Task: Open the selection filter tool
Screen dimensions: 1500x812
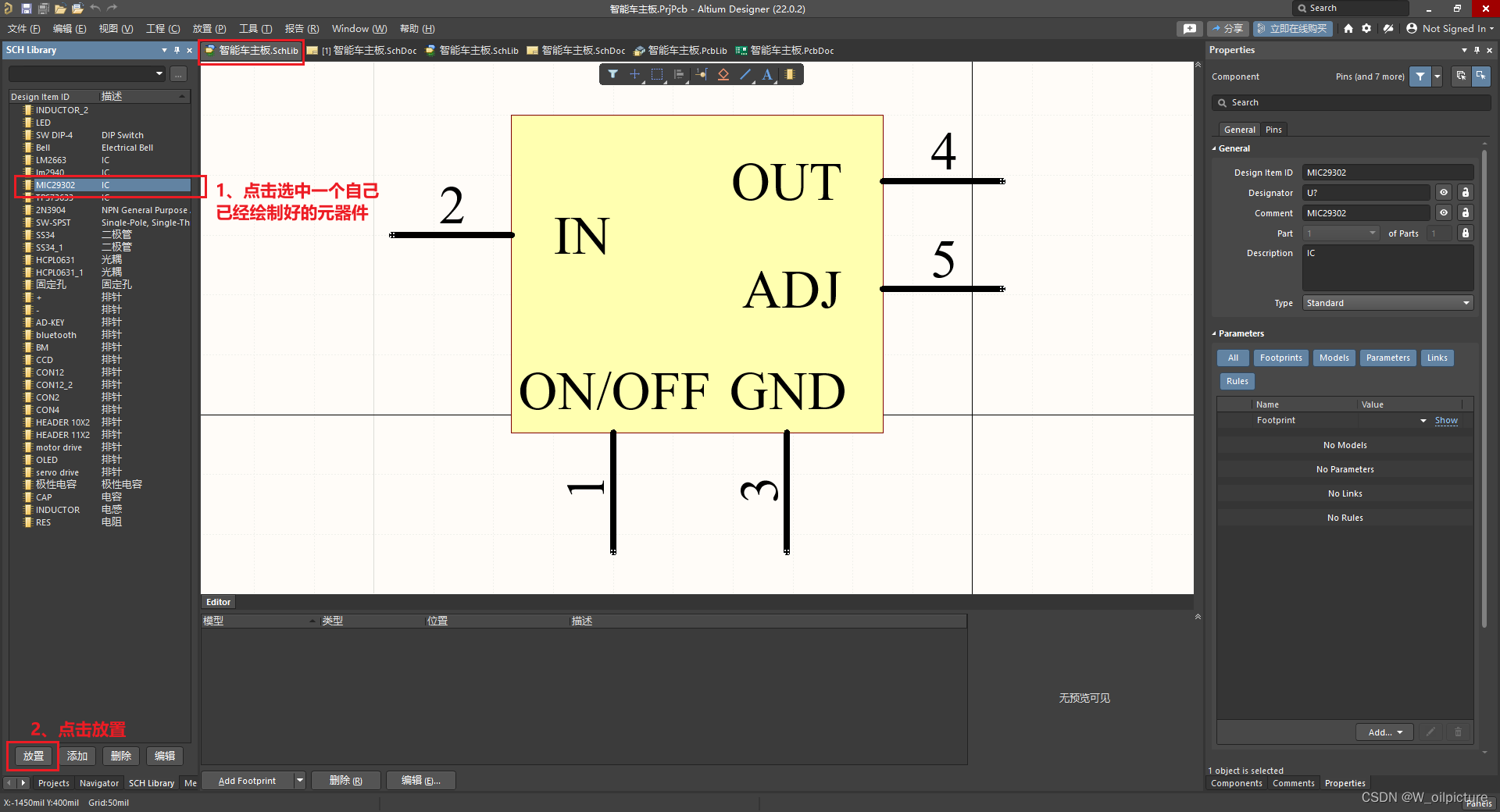Action: pos(613,74)
